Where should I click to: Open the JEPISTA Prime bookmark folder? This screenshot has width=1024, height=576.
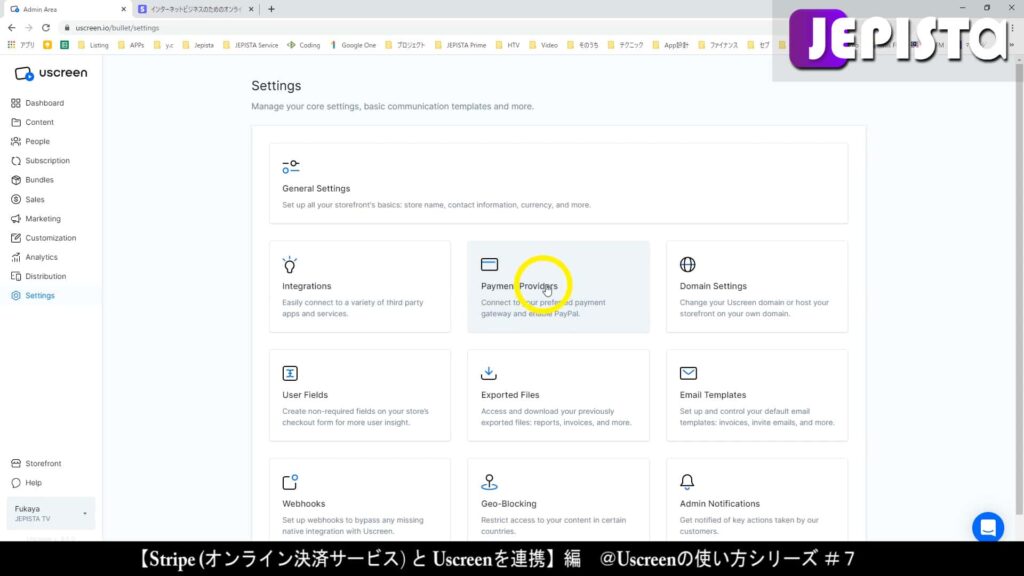click(x=460, y=45)
